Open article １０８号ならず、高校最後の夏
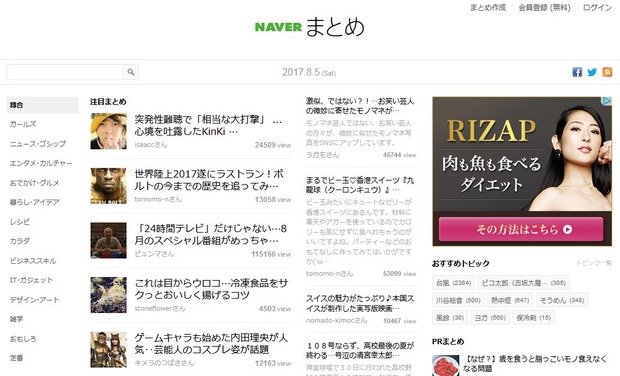 pyautogui.click(x=360, y=350)
